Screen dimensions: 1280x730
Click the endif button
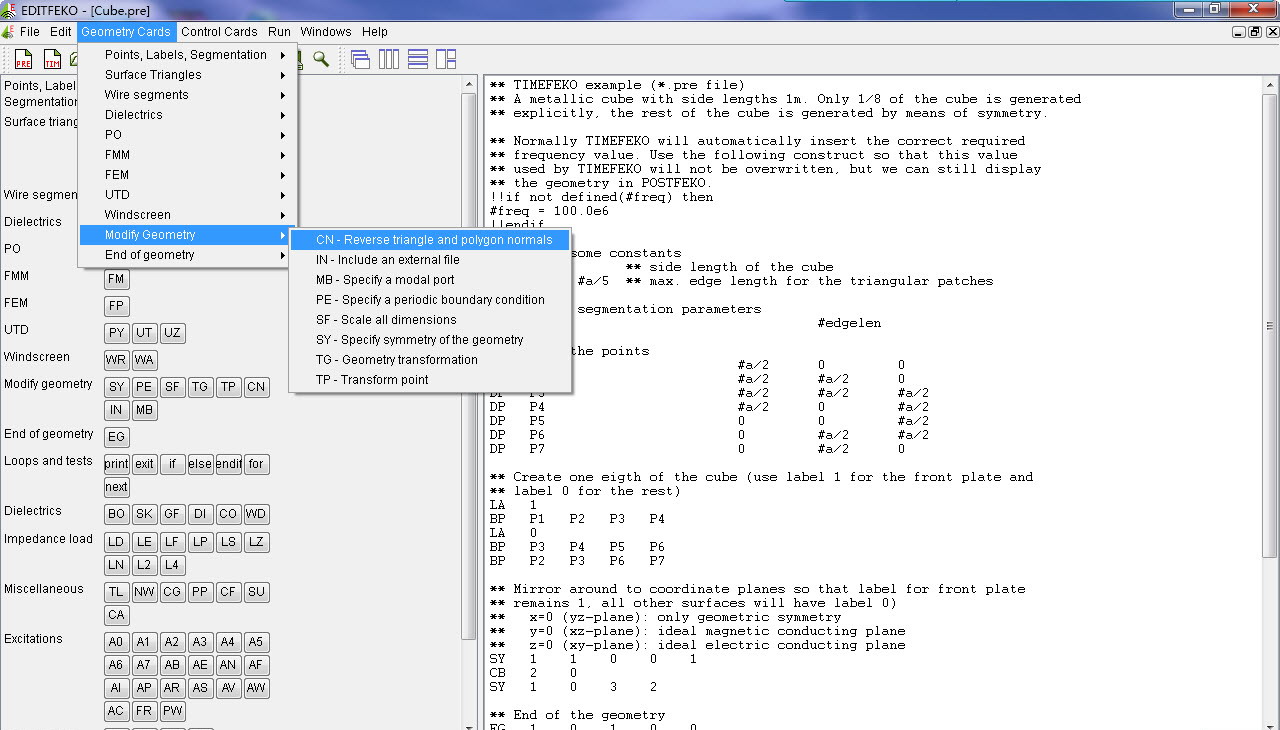click(229, 464)
